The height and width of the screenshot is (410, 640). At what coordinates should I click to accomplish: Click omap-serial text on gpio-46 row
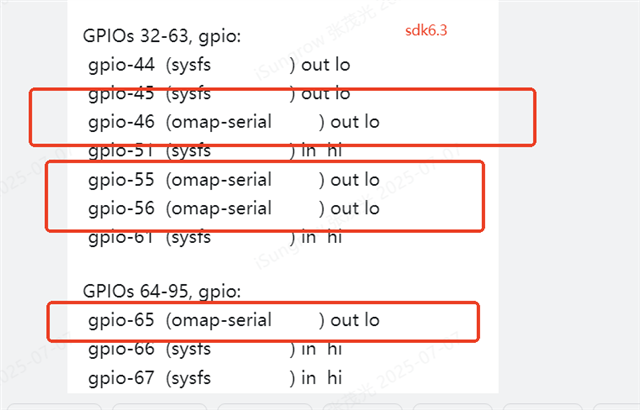[x=221, y=122]
